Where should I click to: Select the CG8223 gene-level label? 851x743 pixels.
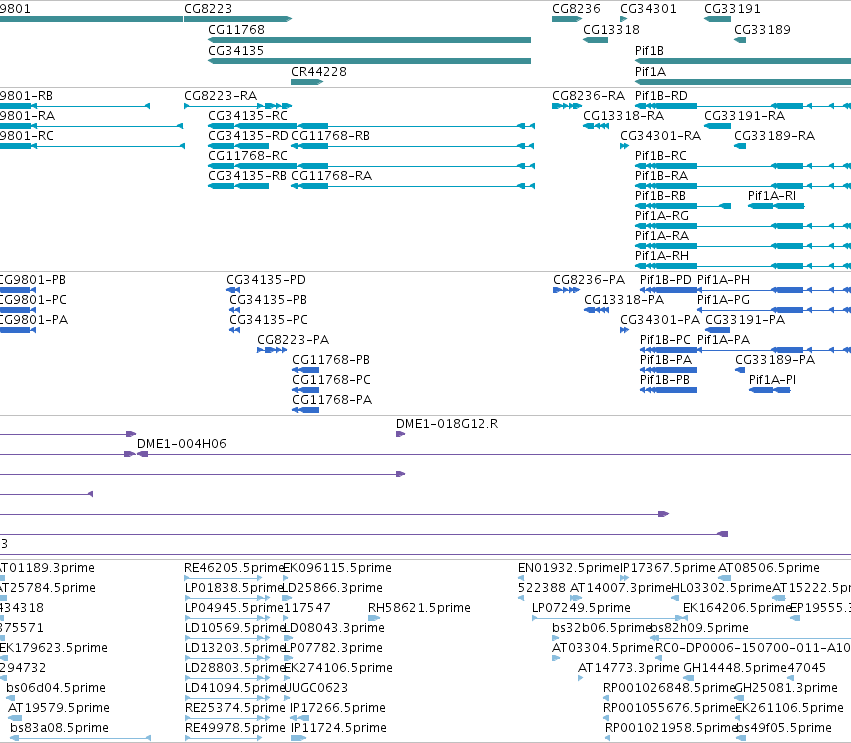pos(208,9)
